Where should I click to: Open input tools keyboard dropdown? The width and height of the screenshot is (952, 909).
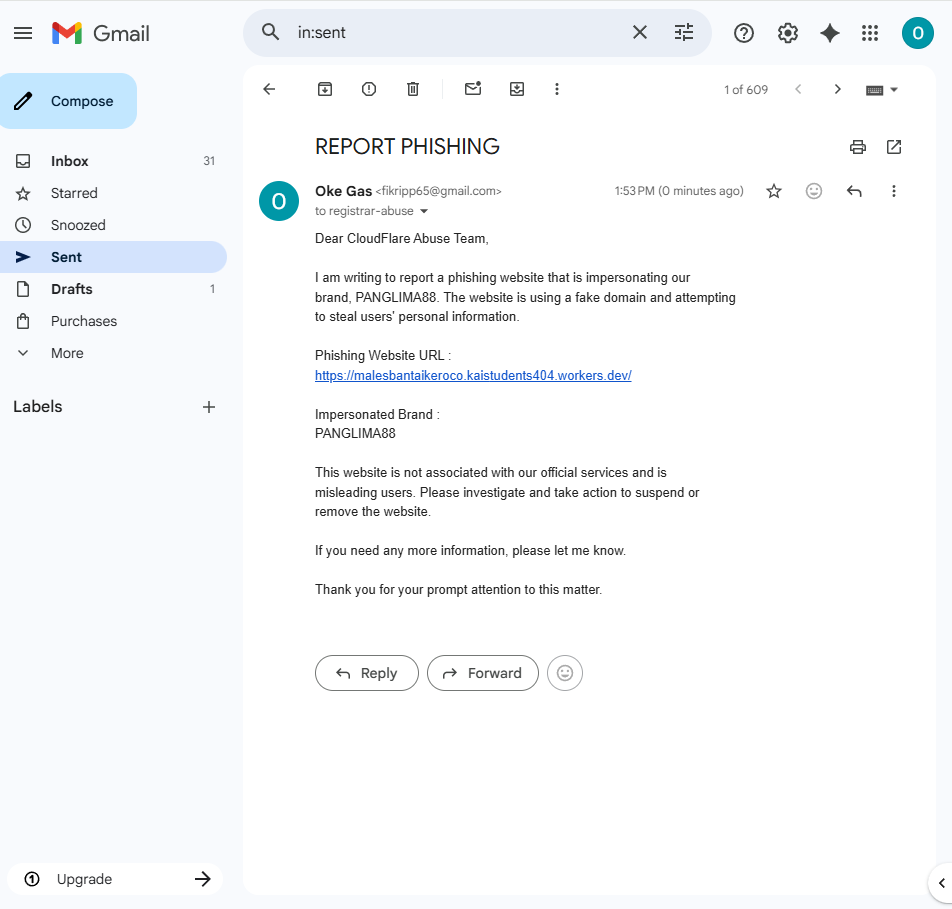point(882,90)
